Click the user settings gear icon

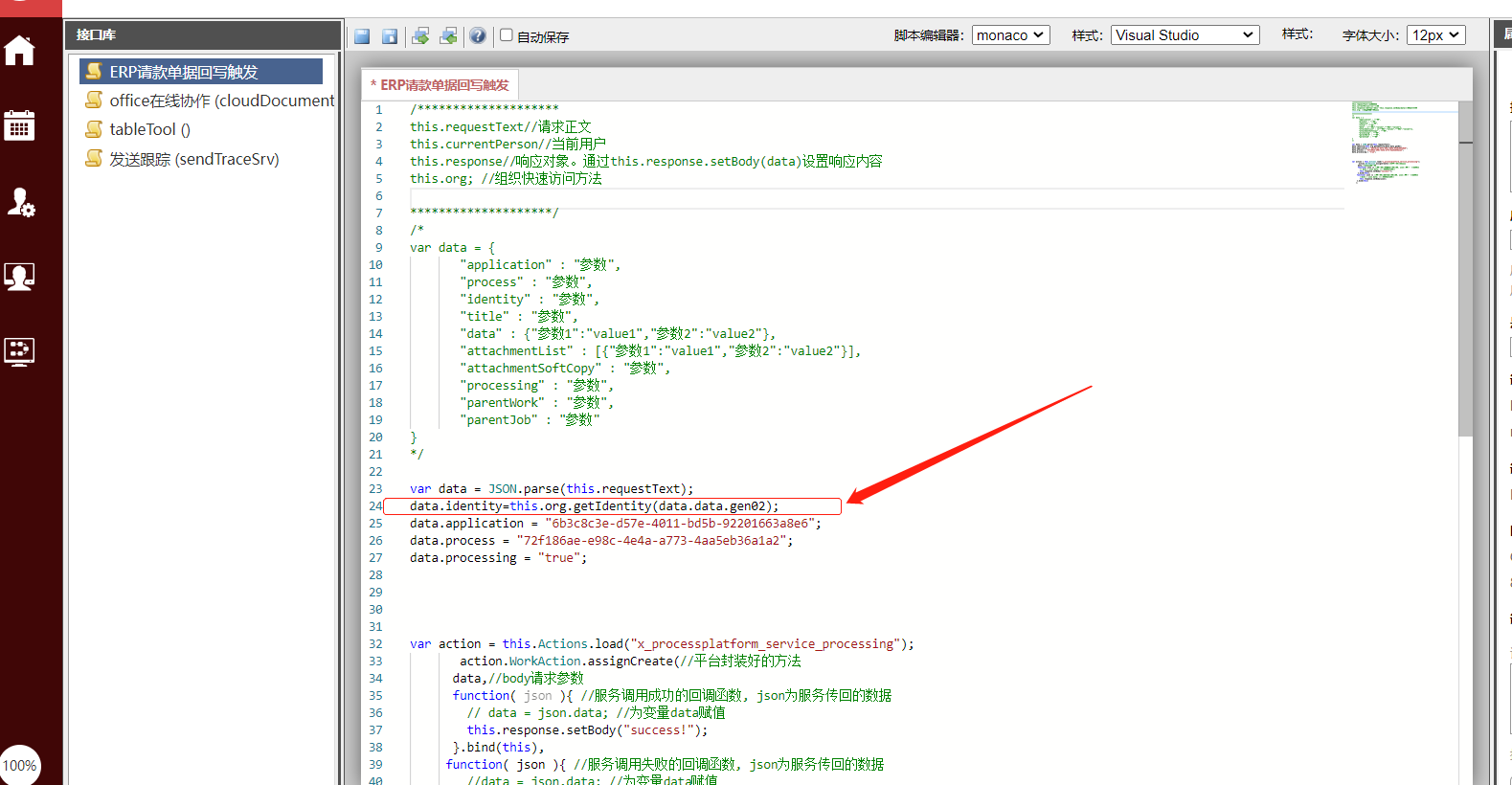[x=20, y=202]
